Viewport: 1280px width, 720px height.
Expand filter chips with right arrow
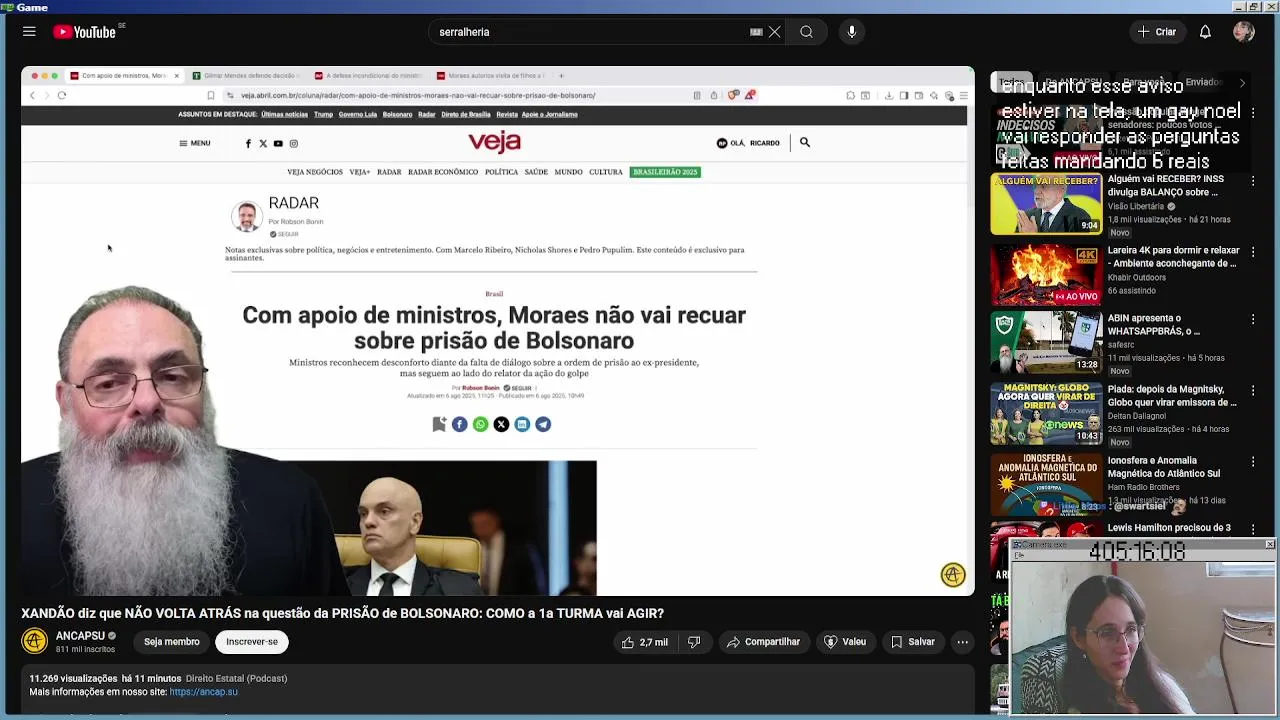point(1242,82)
